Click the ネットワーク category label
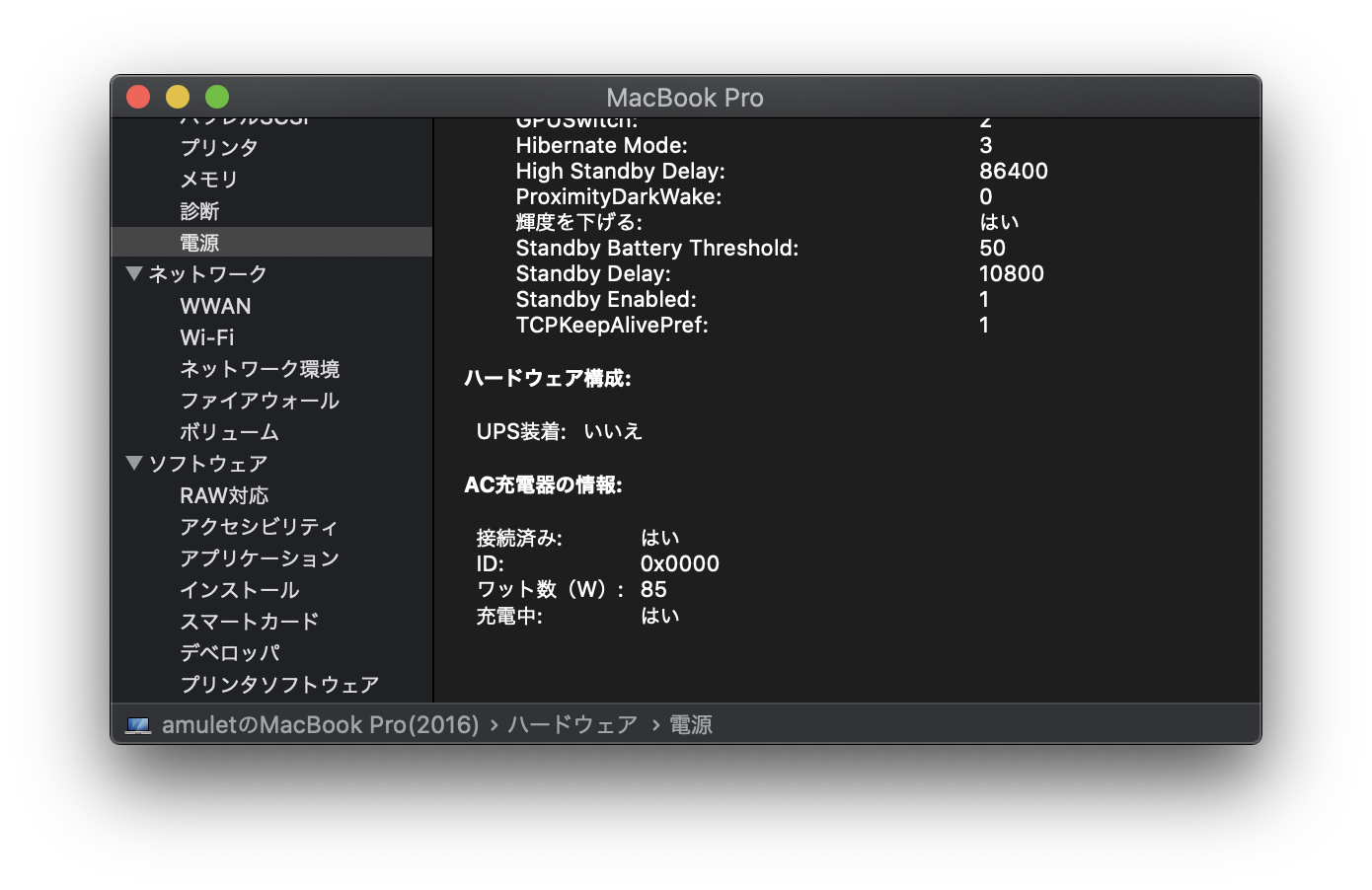The height and width of the screenshot is (890, 1372). [207, 274]
